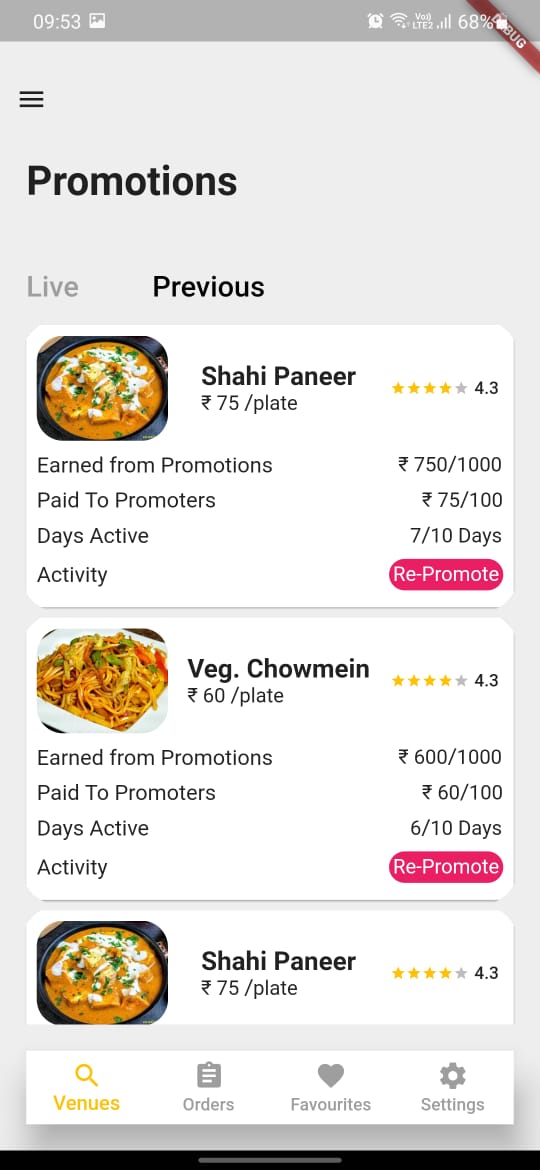The height and width of the screenshot is (1170, 540).
Task: Open the first Shahi Paneer dish photo
Action: [x=102, y=388]
